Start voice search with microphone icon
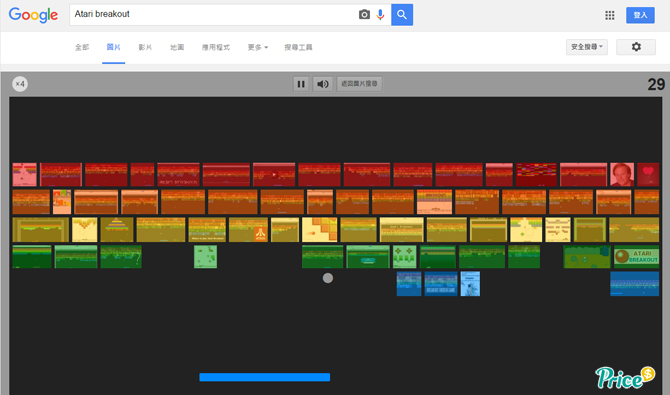 click(x=380, y=15)
